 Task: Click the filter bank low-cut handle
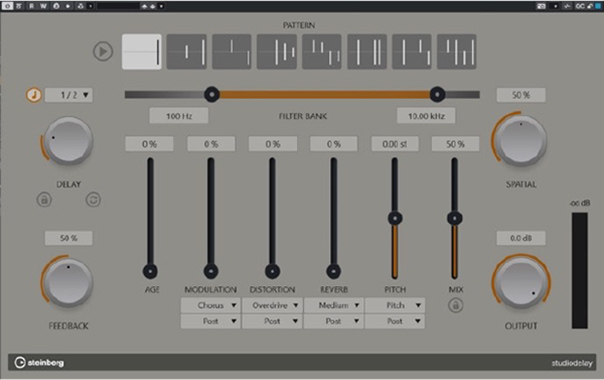click(x=212, y=94)
